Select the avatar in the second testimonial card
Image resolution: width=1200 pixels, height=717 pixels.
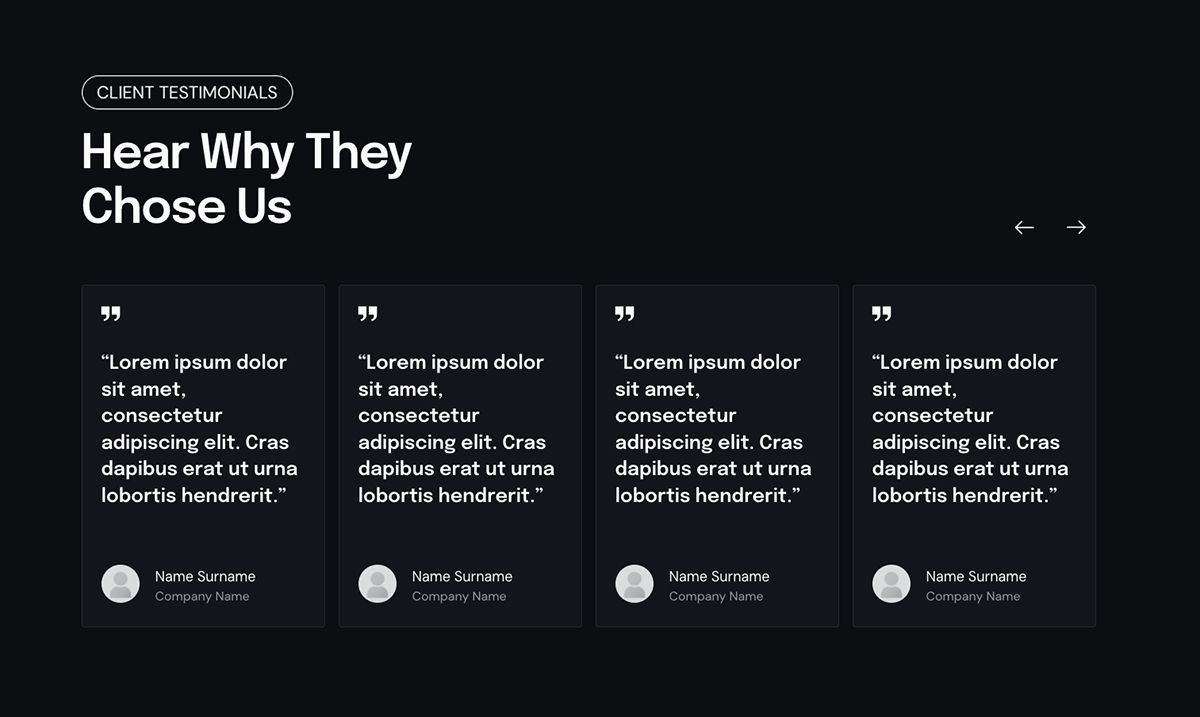tap(378, 584)
